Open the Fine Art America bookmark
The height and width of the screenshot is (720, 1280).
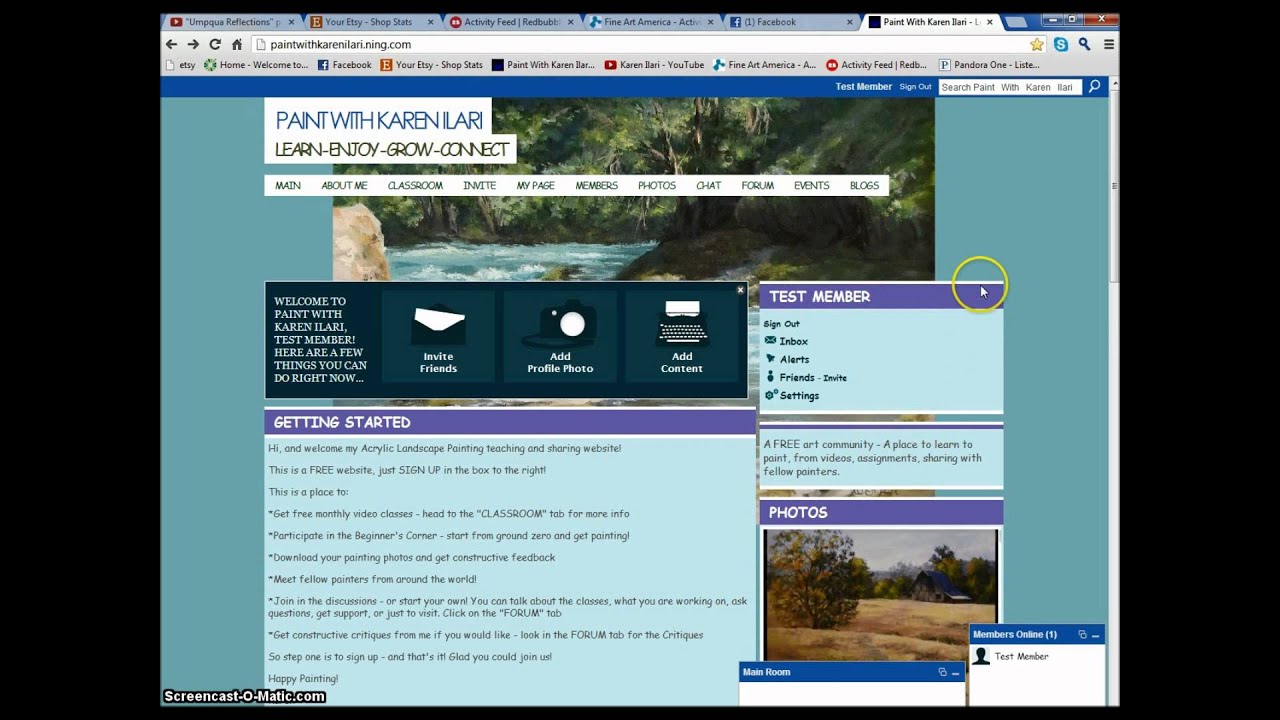[764, 65]
